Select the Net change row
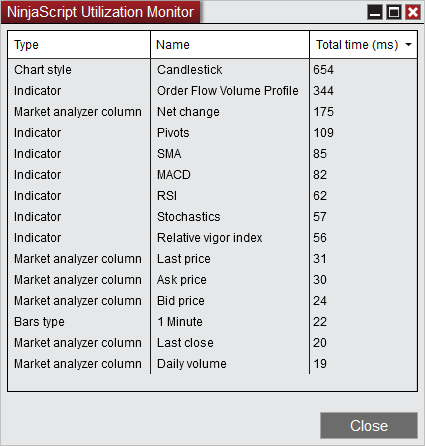Viewport: 425px width, 446px height. click(x=212, y=112)
